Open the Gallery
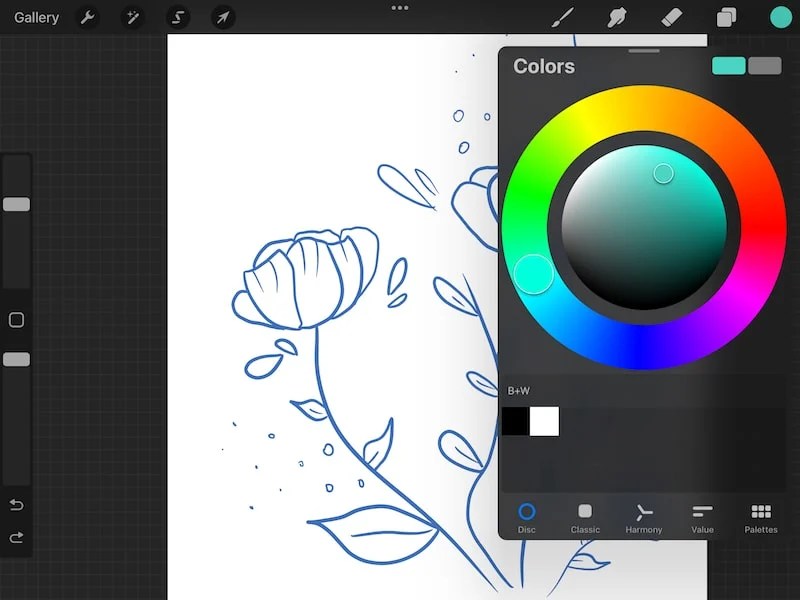Screen dimensions: 800x600 pyautogui.click(x=35, y=17)
